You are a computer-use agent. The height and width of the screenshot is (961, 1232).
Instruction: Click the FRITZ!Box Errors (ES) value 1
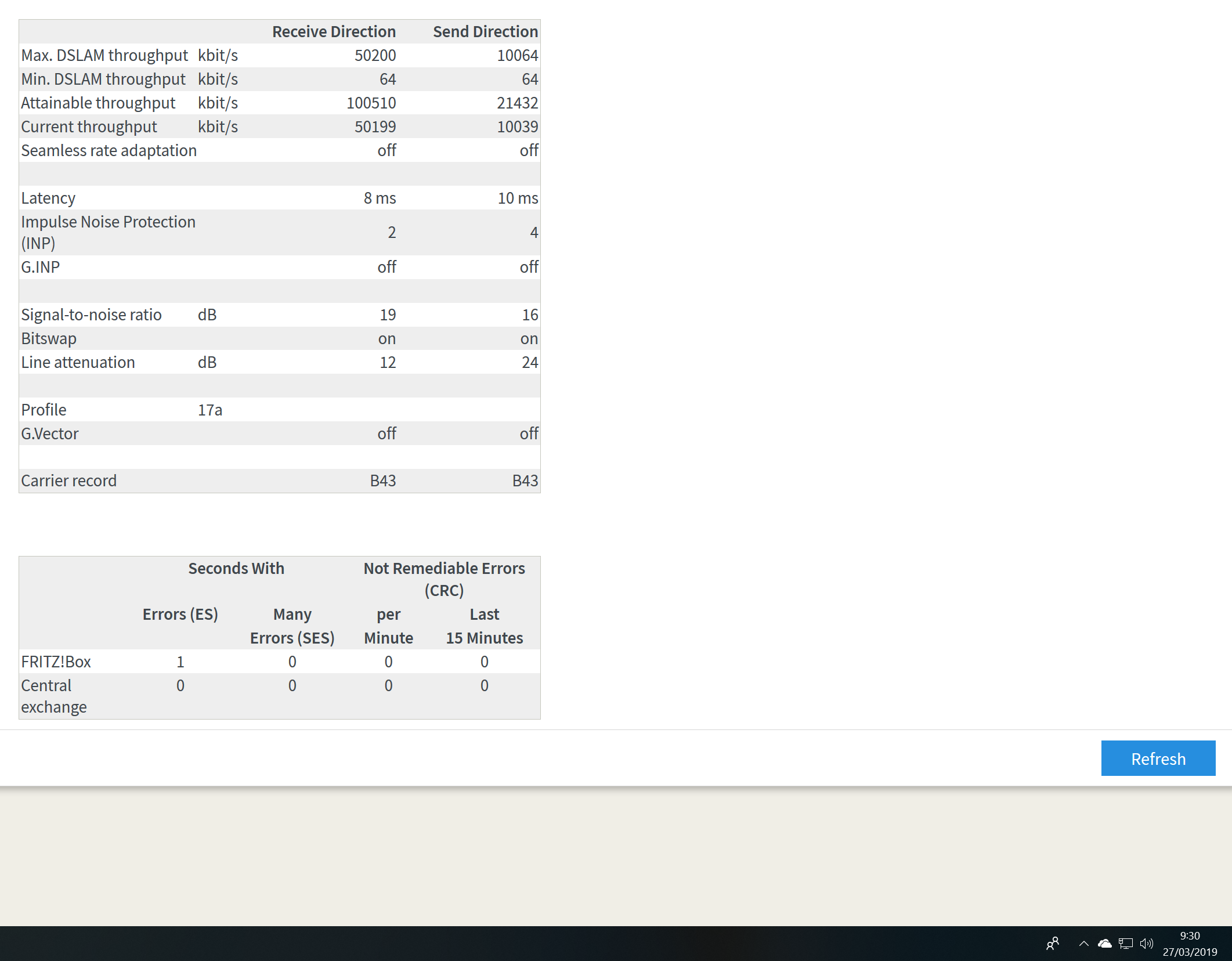[x=180, y=662]
